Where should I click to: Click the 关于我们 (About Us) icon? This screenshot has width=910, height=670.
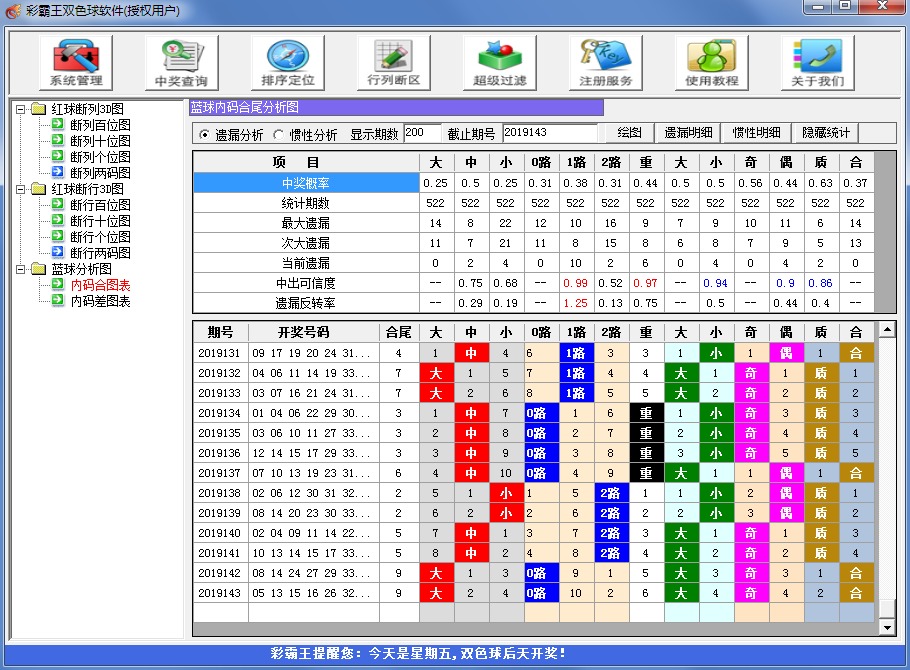click(820, 60)
